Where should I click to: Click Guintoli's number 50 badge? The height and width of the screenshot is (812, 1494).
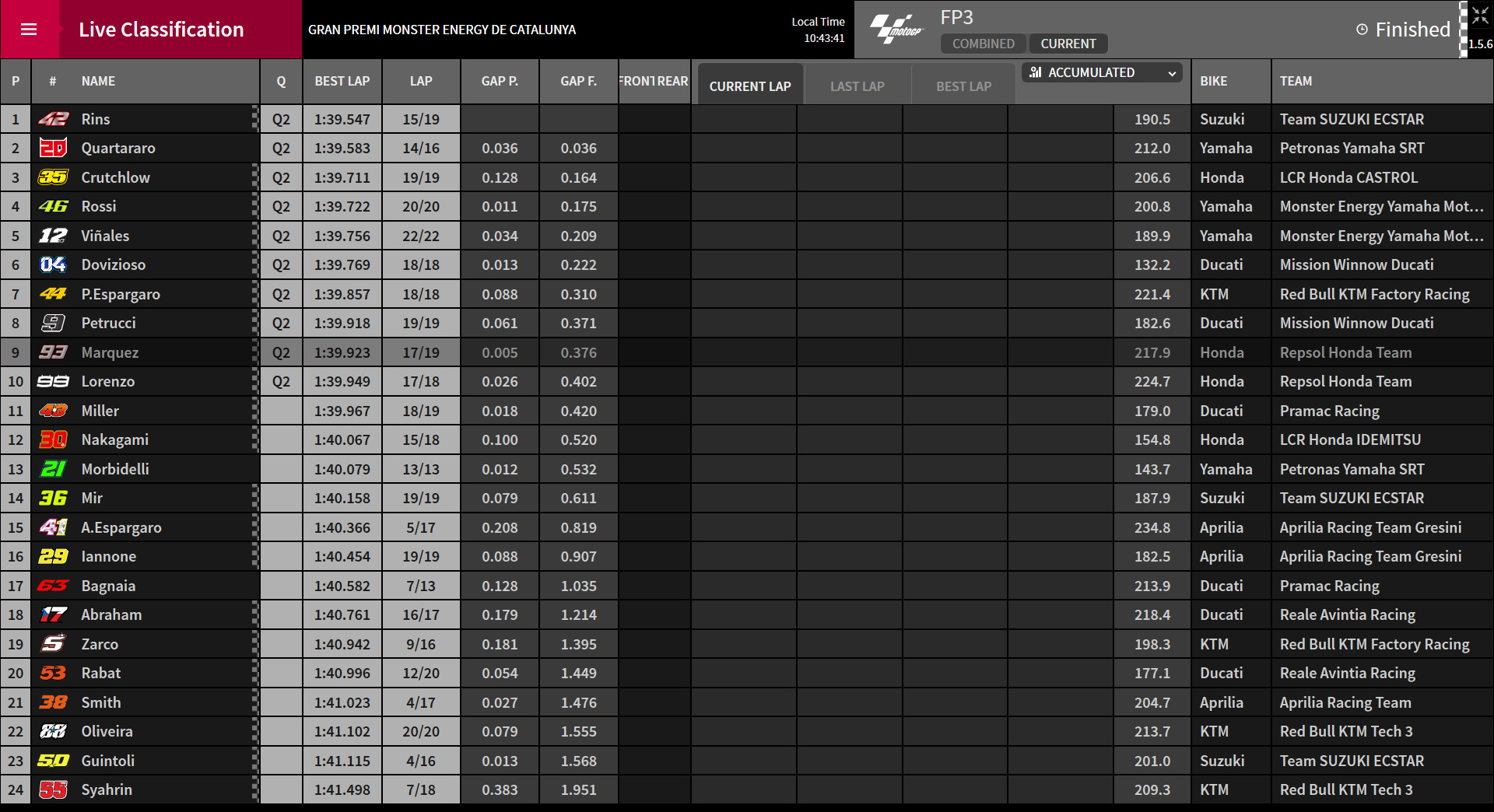pos(54,761)
